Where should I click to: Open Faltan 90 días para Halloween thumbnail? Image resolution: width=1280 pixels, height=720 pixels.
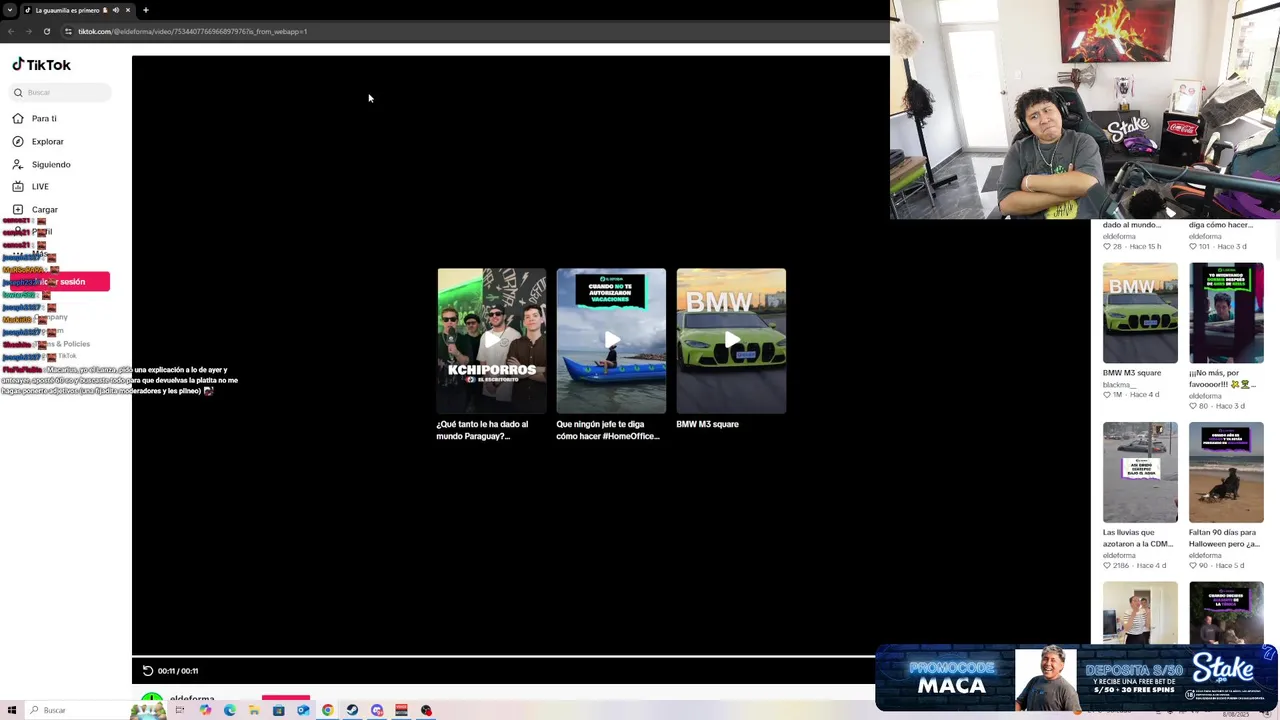click(1226, 472)
